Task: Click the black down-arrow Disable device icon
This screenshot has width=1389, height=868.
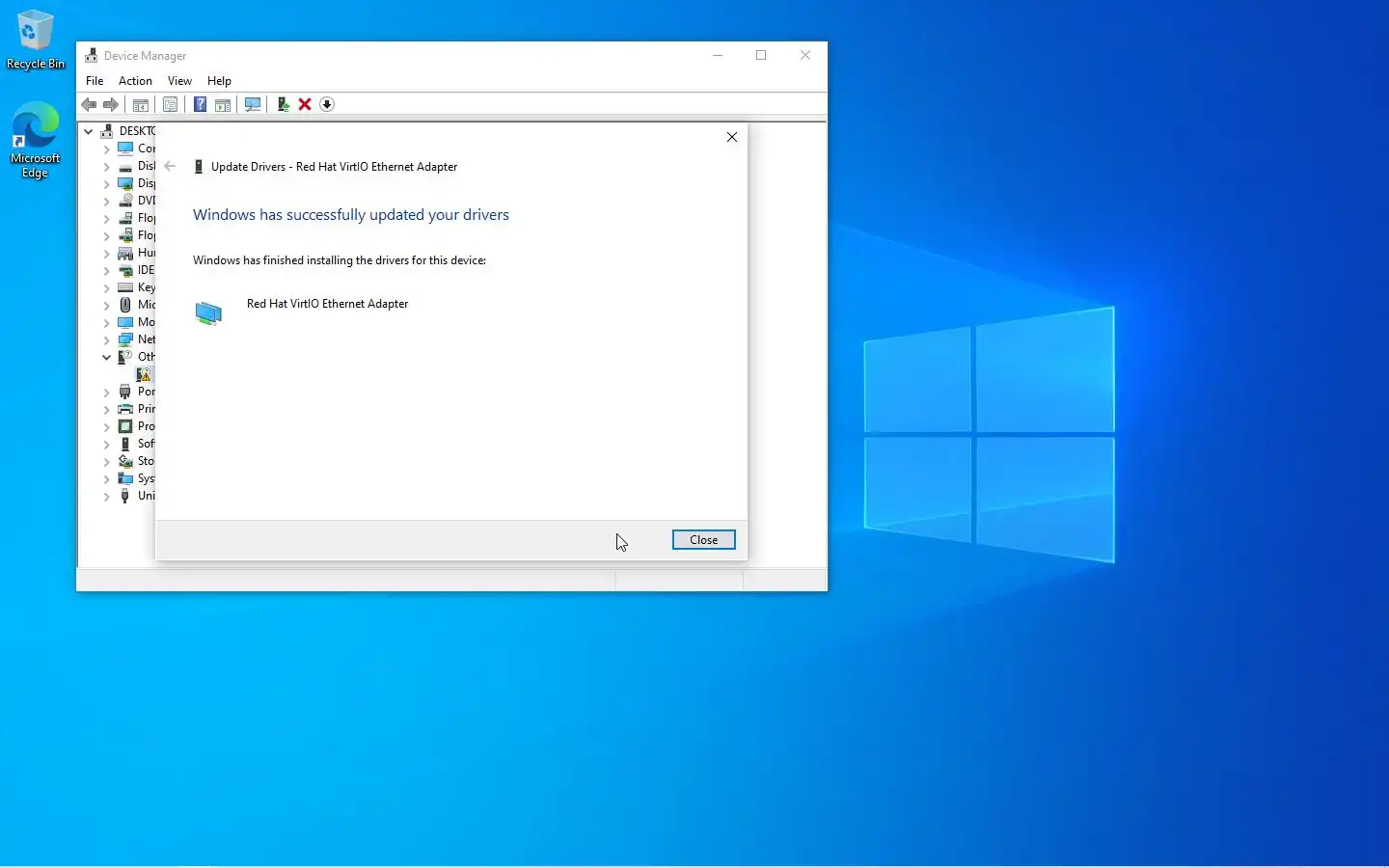Action: click(327, 104)
